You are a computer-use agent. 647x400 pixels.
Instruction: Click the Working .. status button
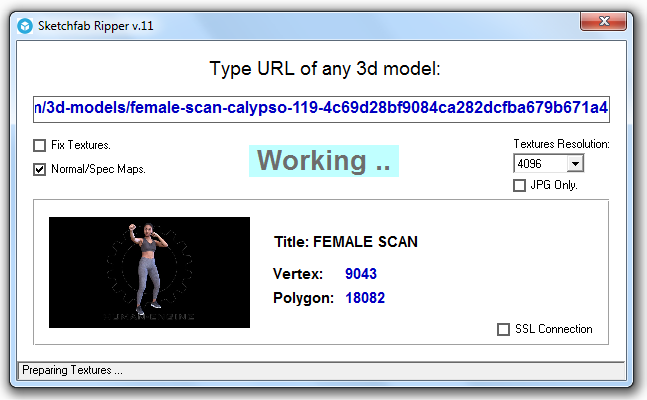pos(323,160)
